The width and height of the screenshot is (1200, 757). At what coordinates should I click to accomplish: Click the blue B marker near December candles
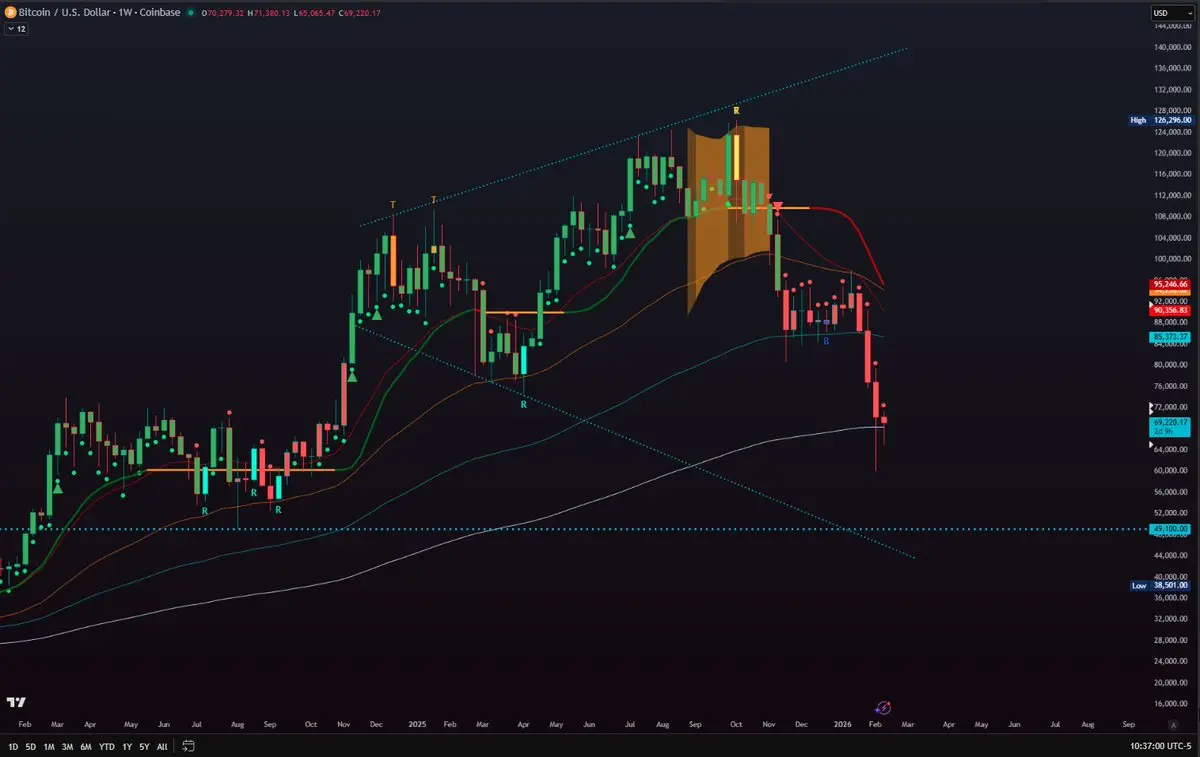826,342
